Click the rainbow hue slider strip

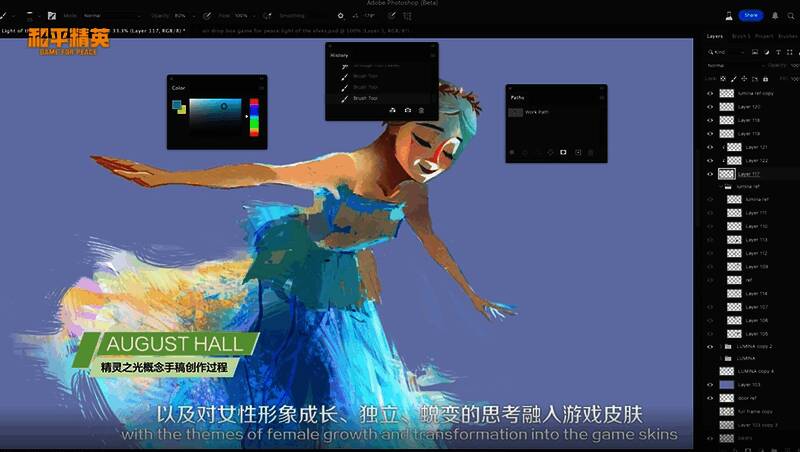[254, 117]
